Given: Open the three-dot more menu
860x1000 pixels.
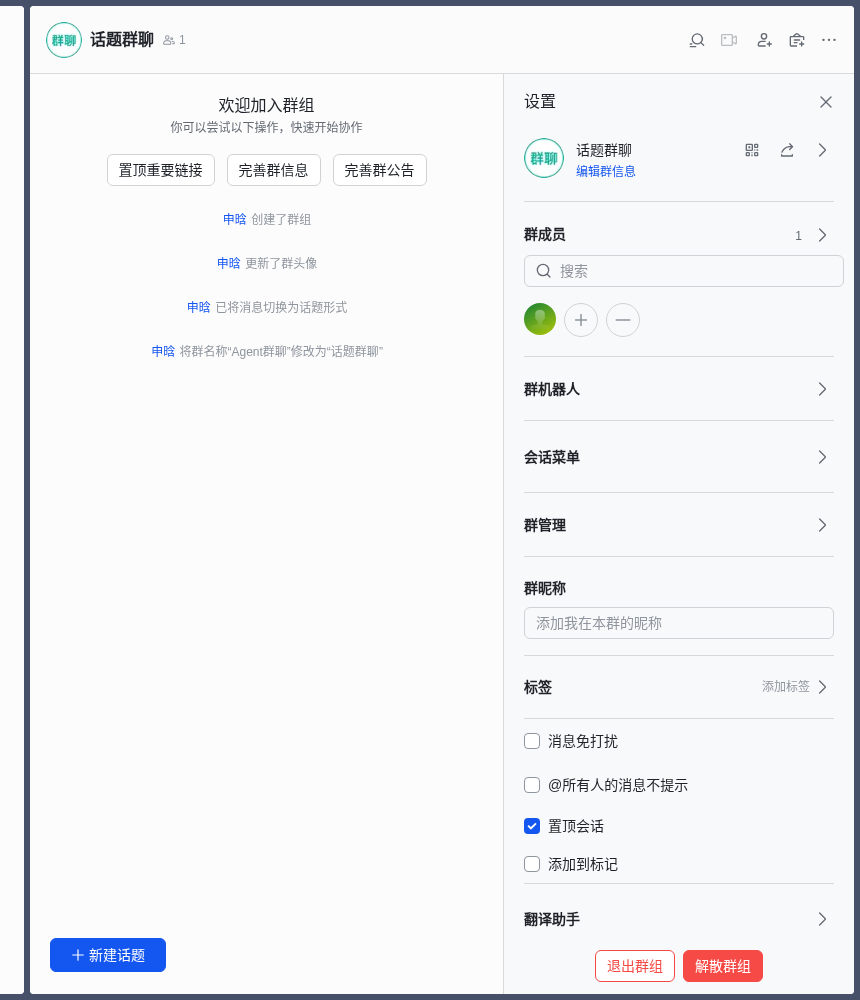Looking at the screenshot, I should point(829,40).
